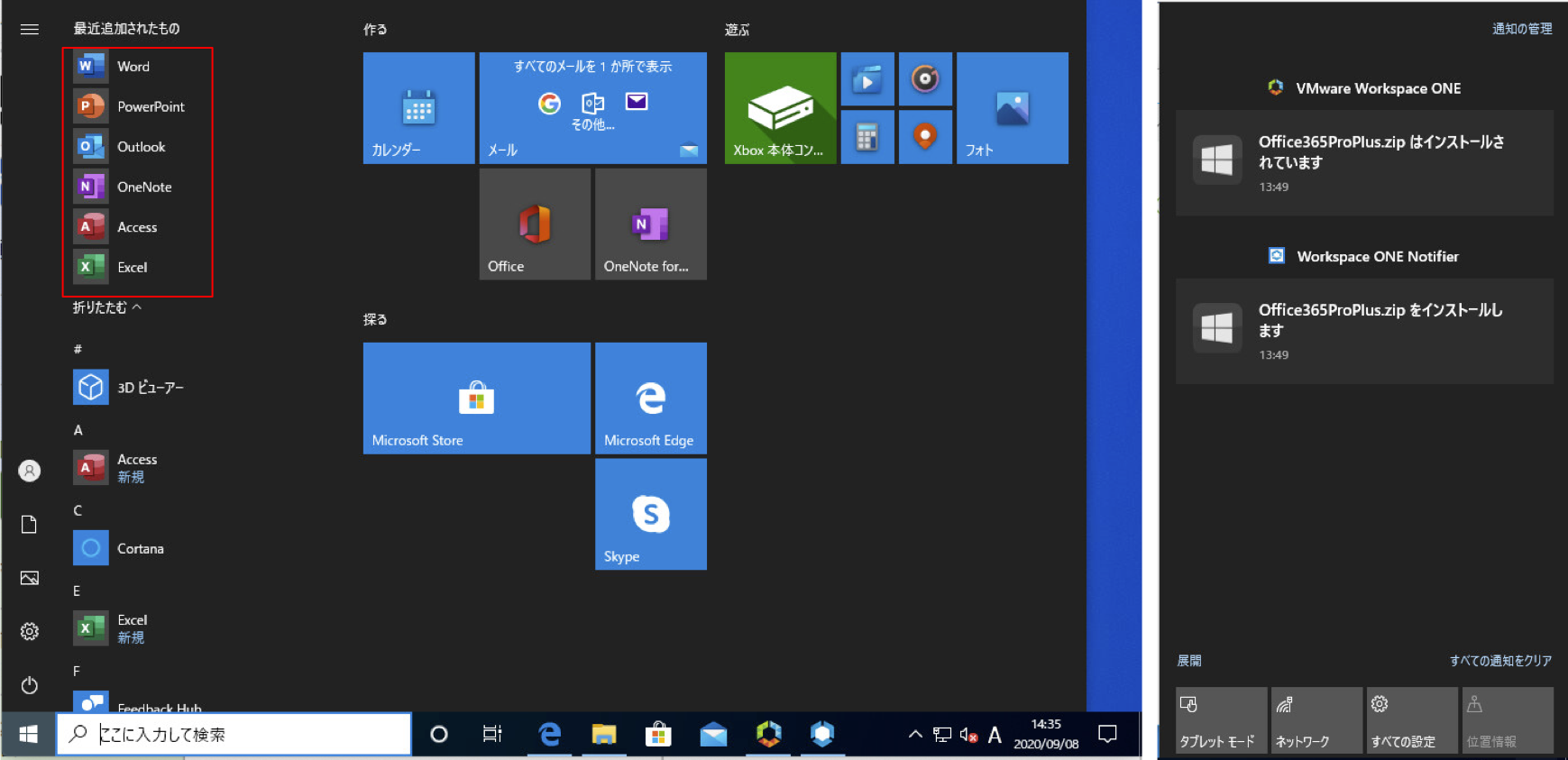Viewport: 1568px width, 760px height.
Task: Click 通知の管理 link in notification panel
Action: pos(1522,29)
